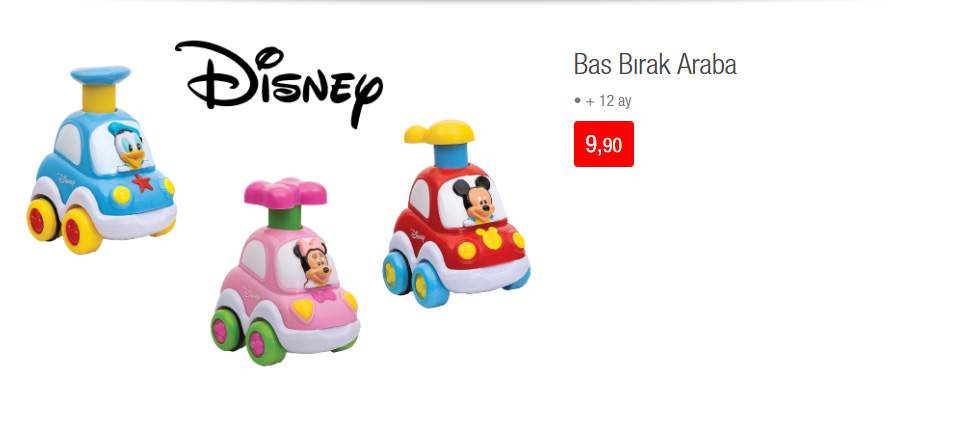Select the pink Minnie Mouse toy car

pos(285,272)
